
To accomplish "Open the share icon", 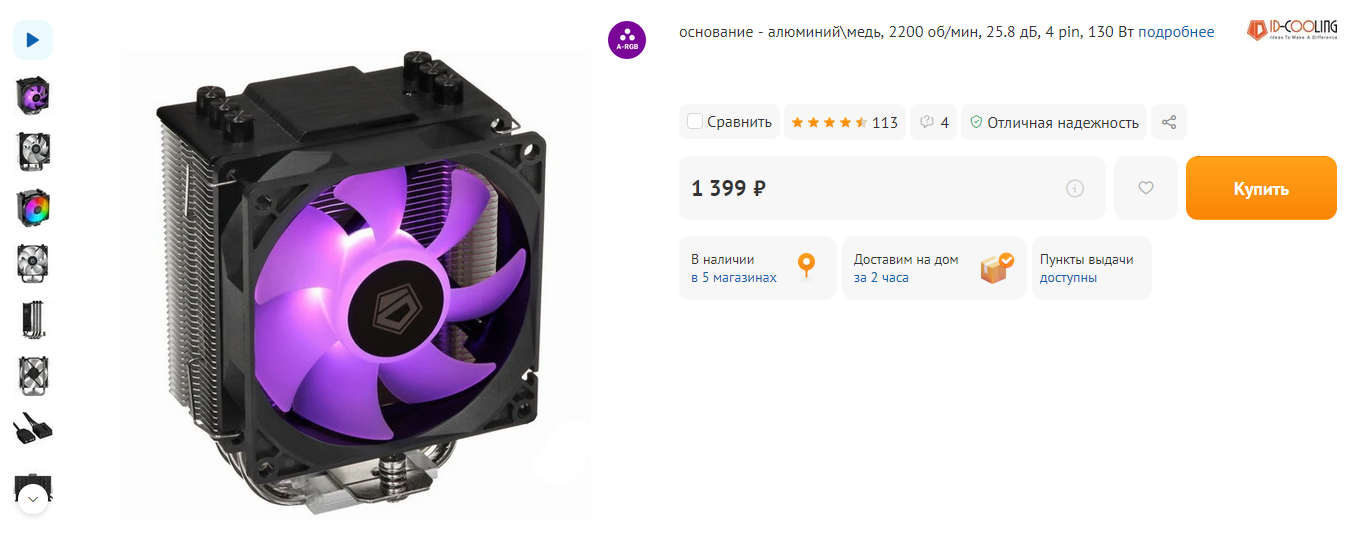I will click(1168, 122).
